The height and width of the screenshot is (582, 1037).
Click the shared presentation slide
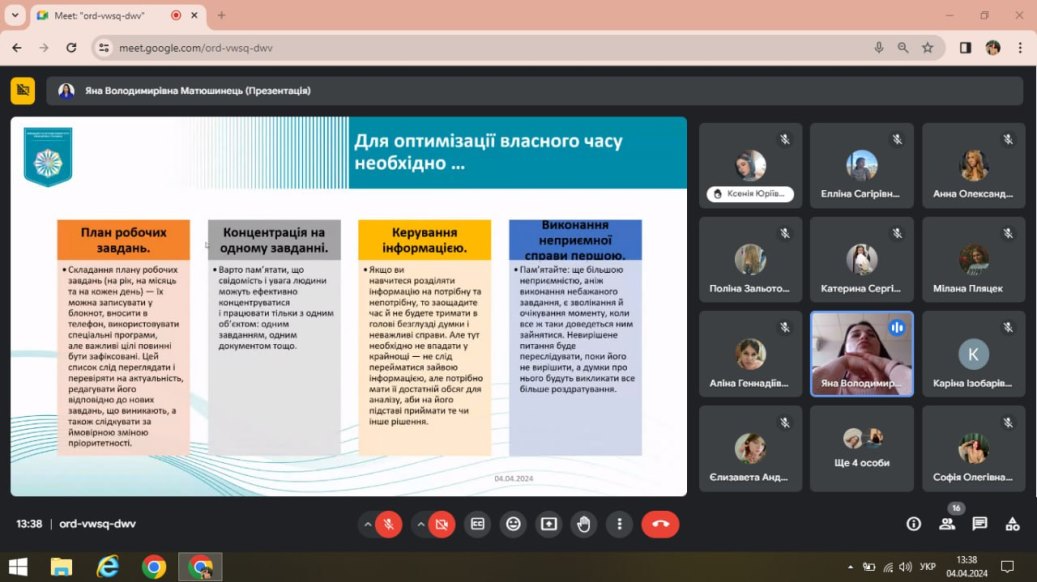349,306
